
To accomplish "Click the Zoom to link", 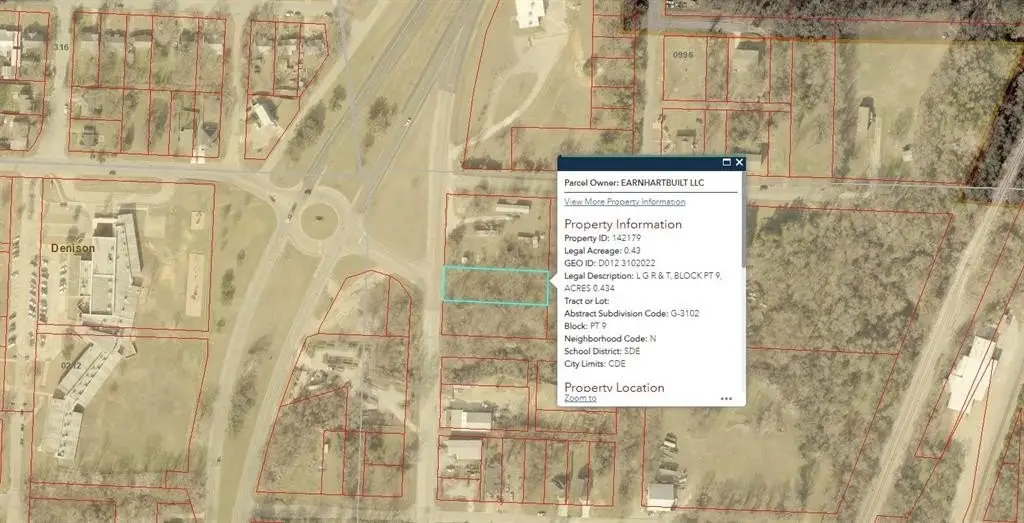I will click(580, 398).
